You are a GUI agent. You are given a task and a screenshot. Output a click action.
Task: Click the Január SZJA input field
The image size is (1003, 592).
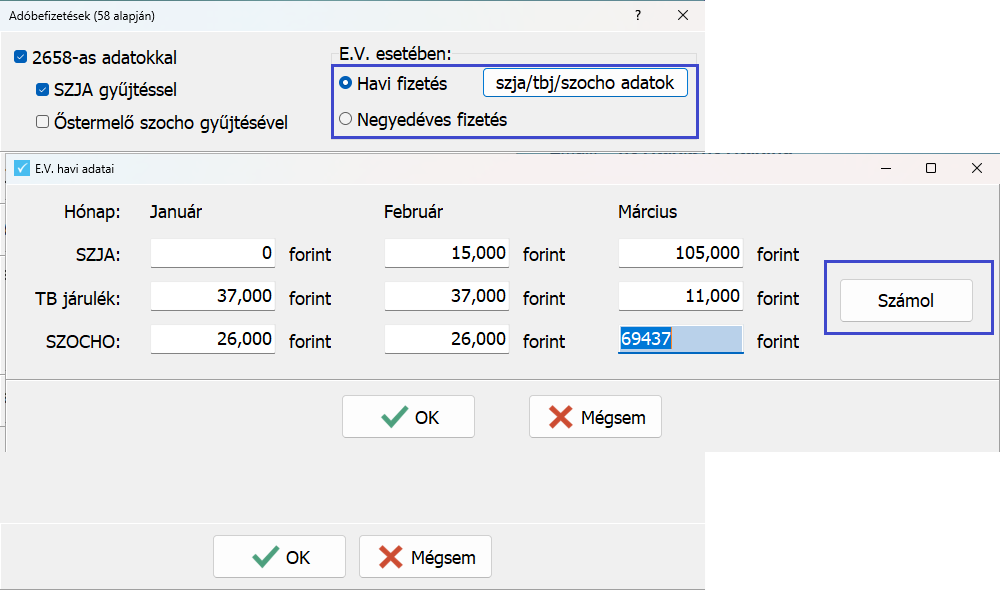(212, 254)
